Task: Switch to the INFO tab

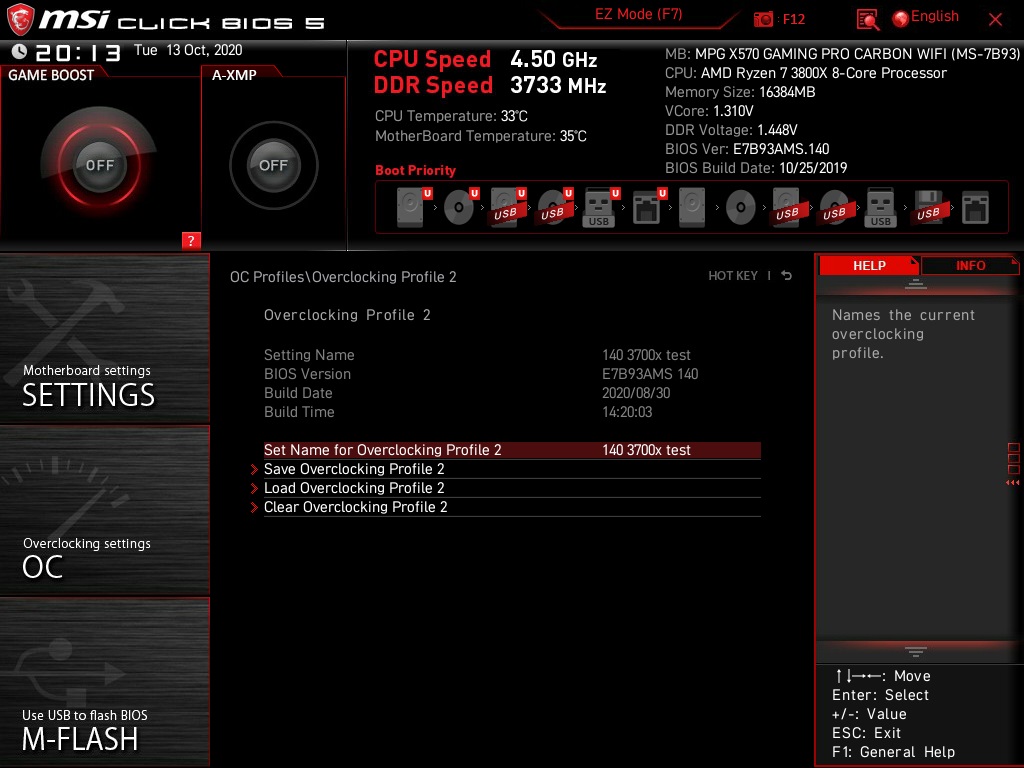Action: (970, 265)
